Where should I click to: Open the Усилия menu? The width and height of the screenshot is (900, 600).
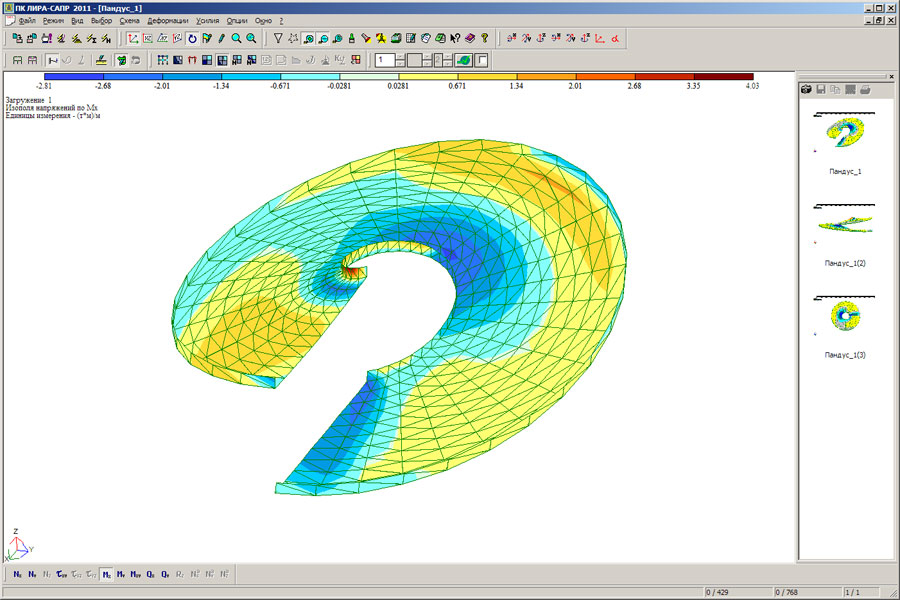point(209,20)
